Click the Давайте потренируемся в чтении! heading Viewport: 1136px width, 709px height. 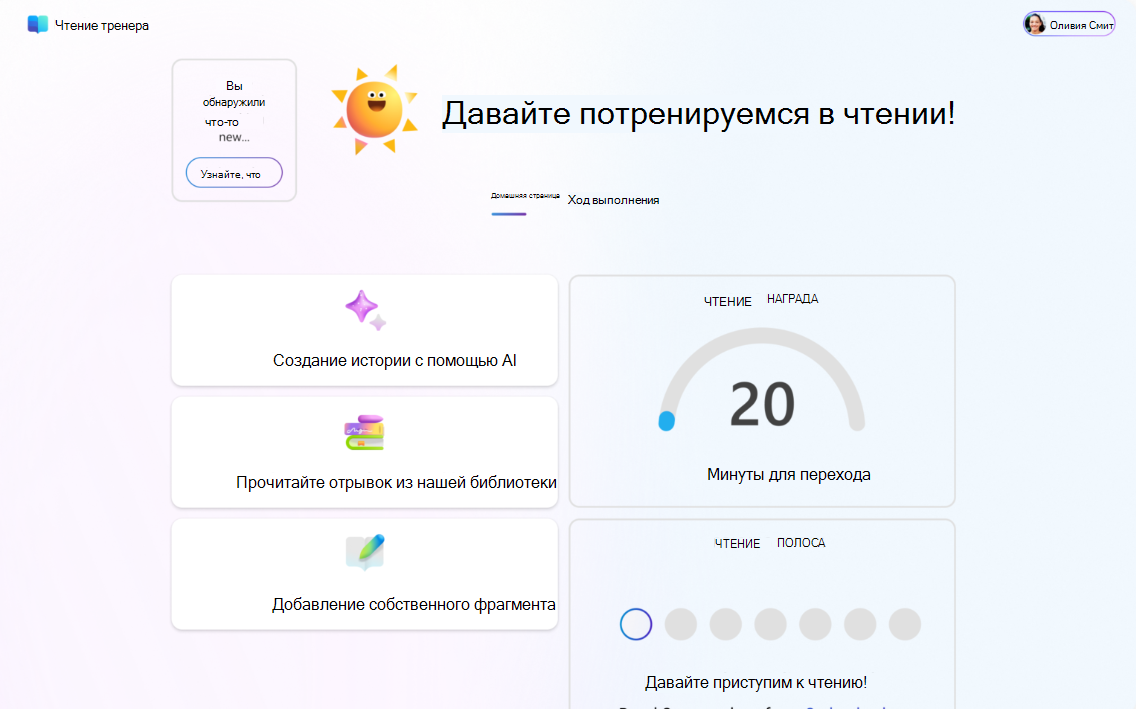pos(698,114)
